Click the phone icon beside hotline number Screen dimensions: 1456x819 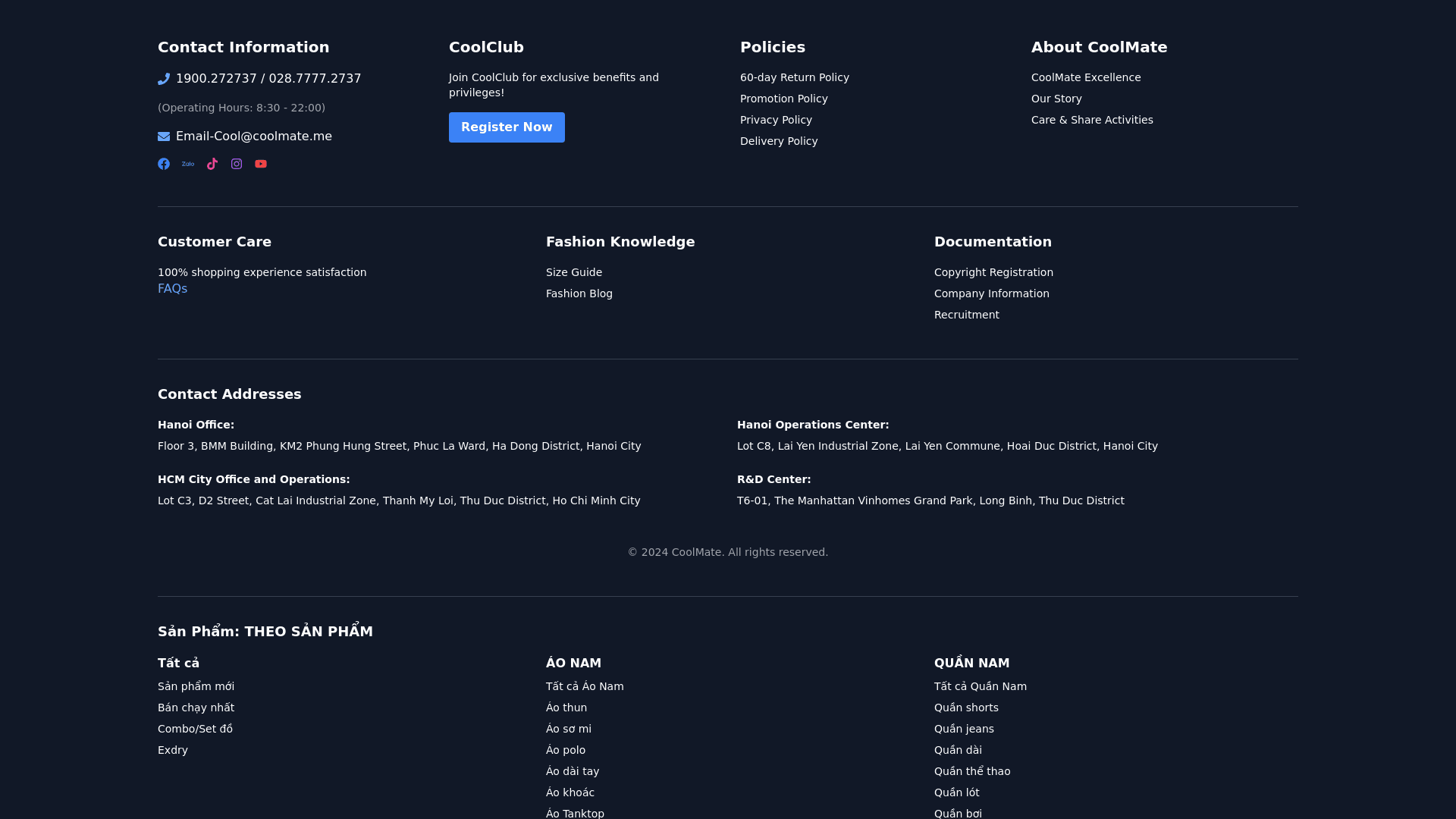[x=164, y=79]
